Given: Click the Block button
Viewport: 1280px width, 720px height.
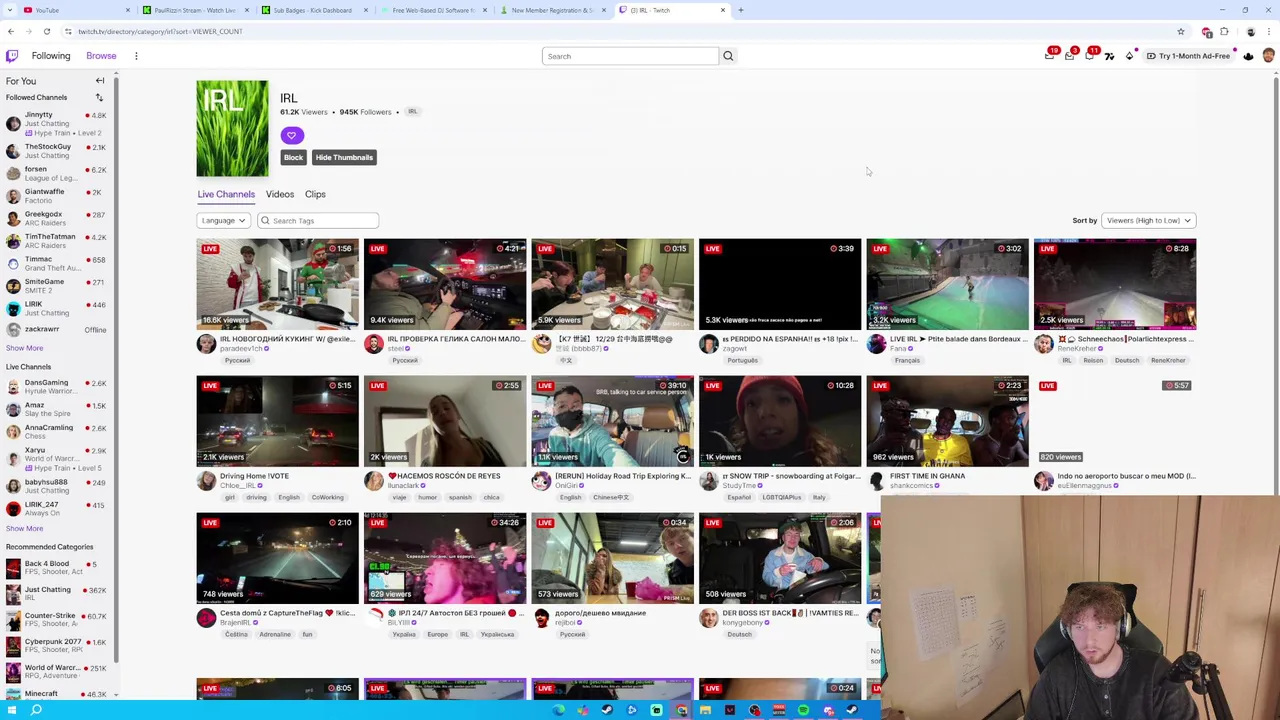Looking at the screenshot, I should coord(293,157).
